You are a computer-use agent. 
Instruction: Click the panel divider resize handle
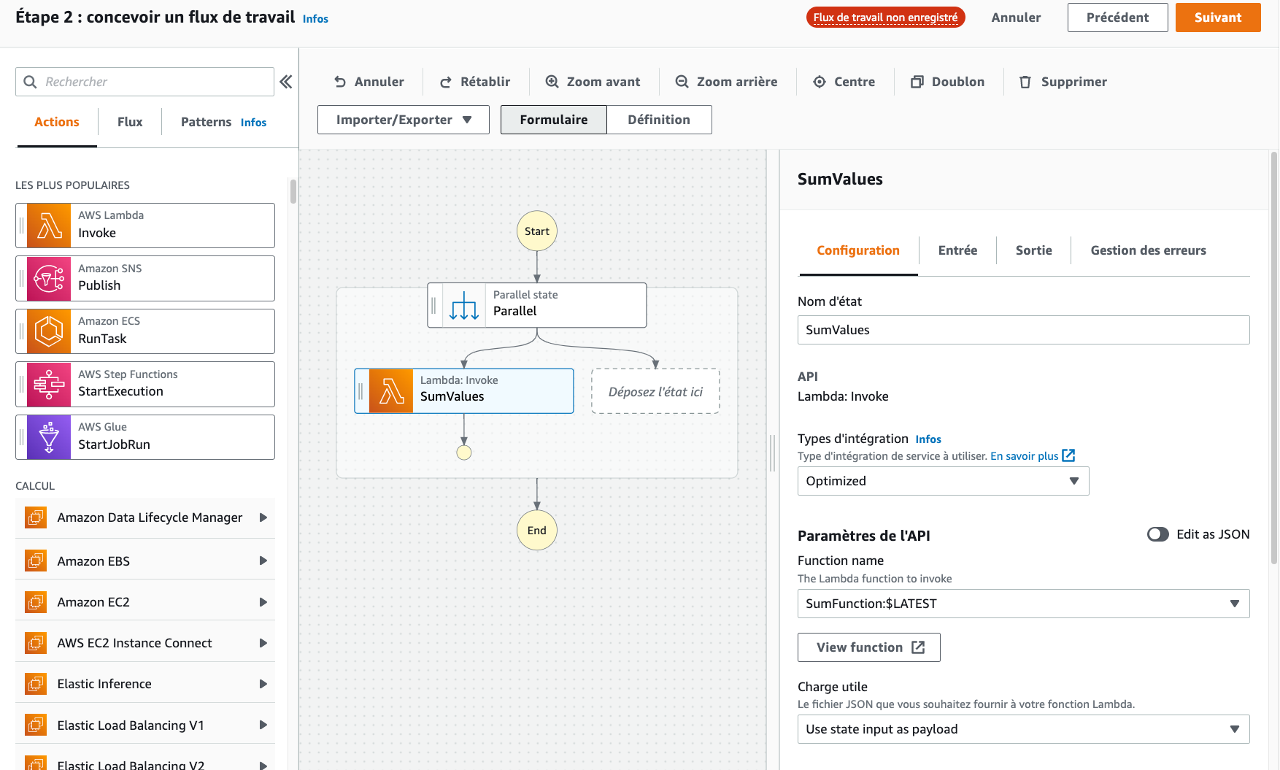pyautogui.click(x=773, y=453)
